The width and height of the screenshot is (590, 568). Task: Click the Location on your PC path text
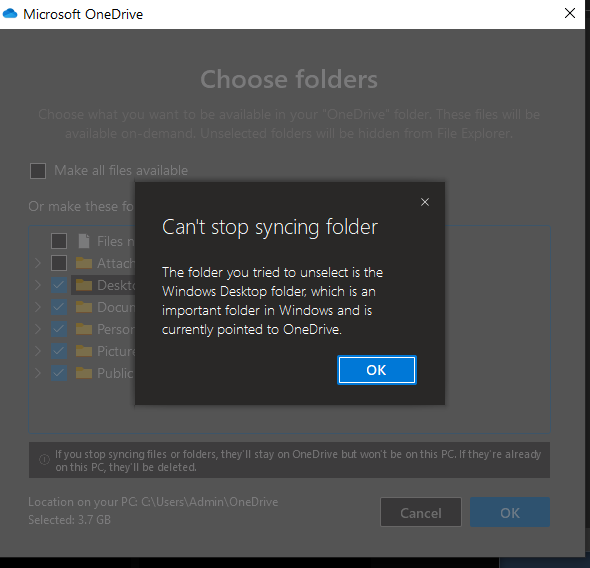153,502
